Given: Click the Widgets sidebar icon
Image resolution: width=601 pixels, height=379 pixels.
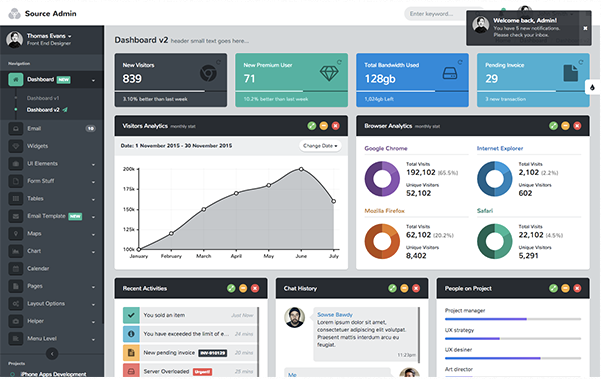Looking at the screenshot, I should tap(16, 146).
